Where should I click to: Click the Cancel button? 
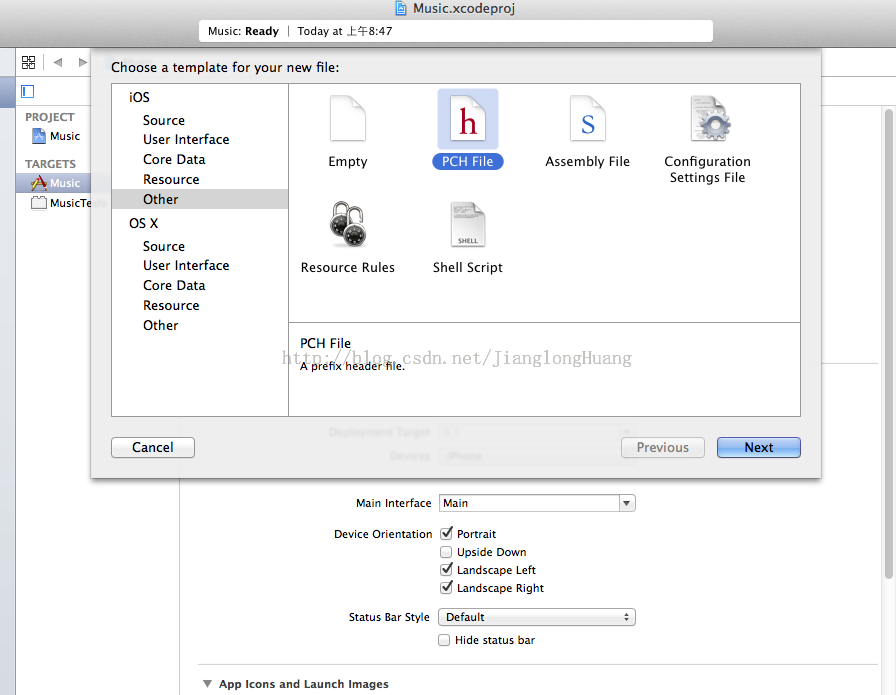(153, 448)
